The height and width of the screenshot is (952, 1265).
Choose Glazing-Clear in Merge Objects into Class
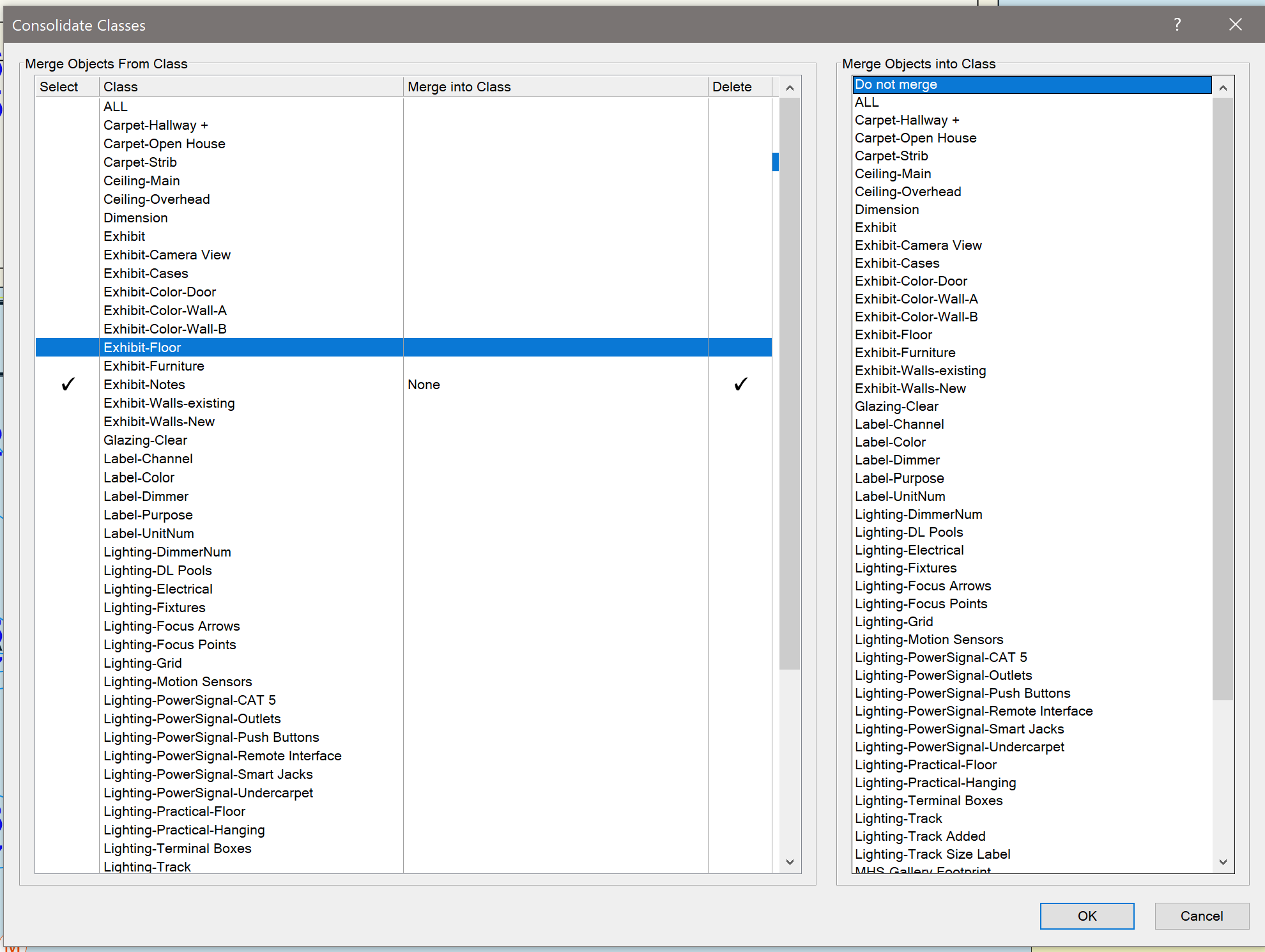pos(896,406)
